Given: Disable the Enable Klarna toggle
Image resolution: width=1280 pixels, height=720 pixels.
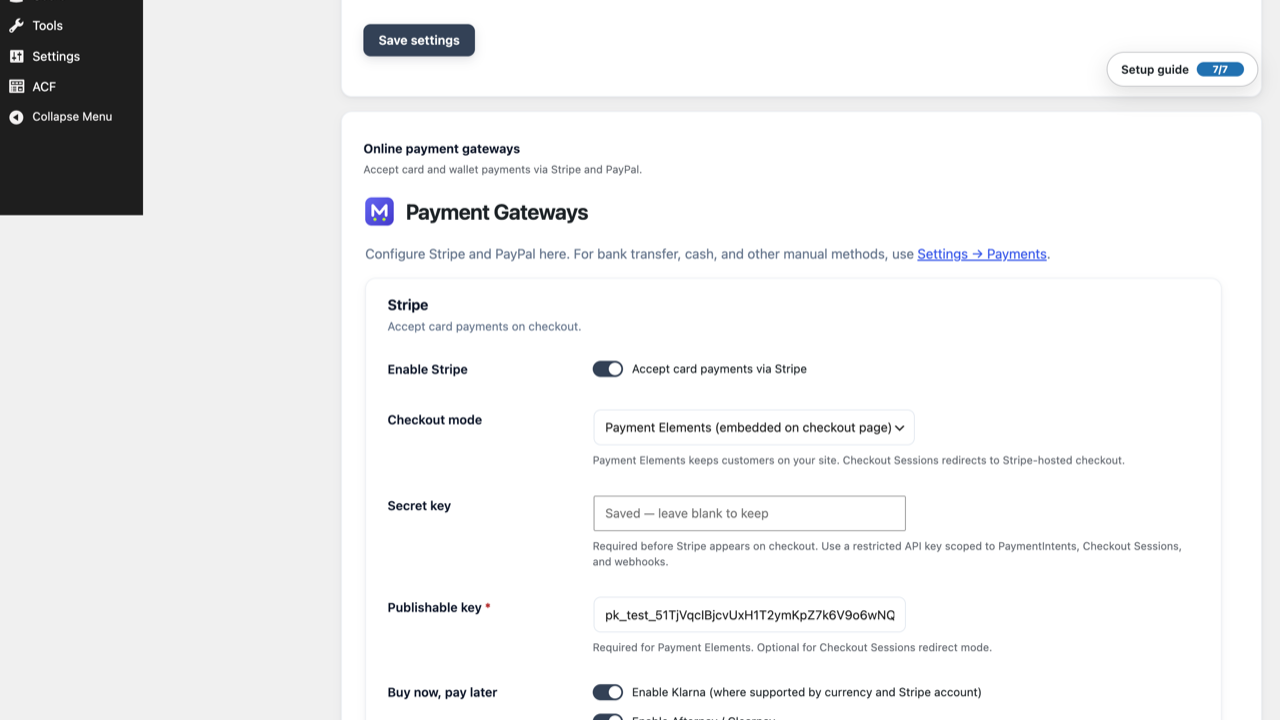Looking at the screenshot, I should click(x=608, y=692).
